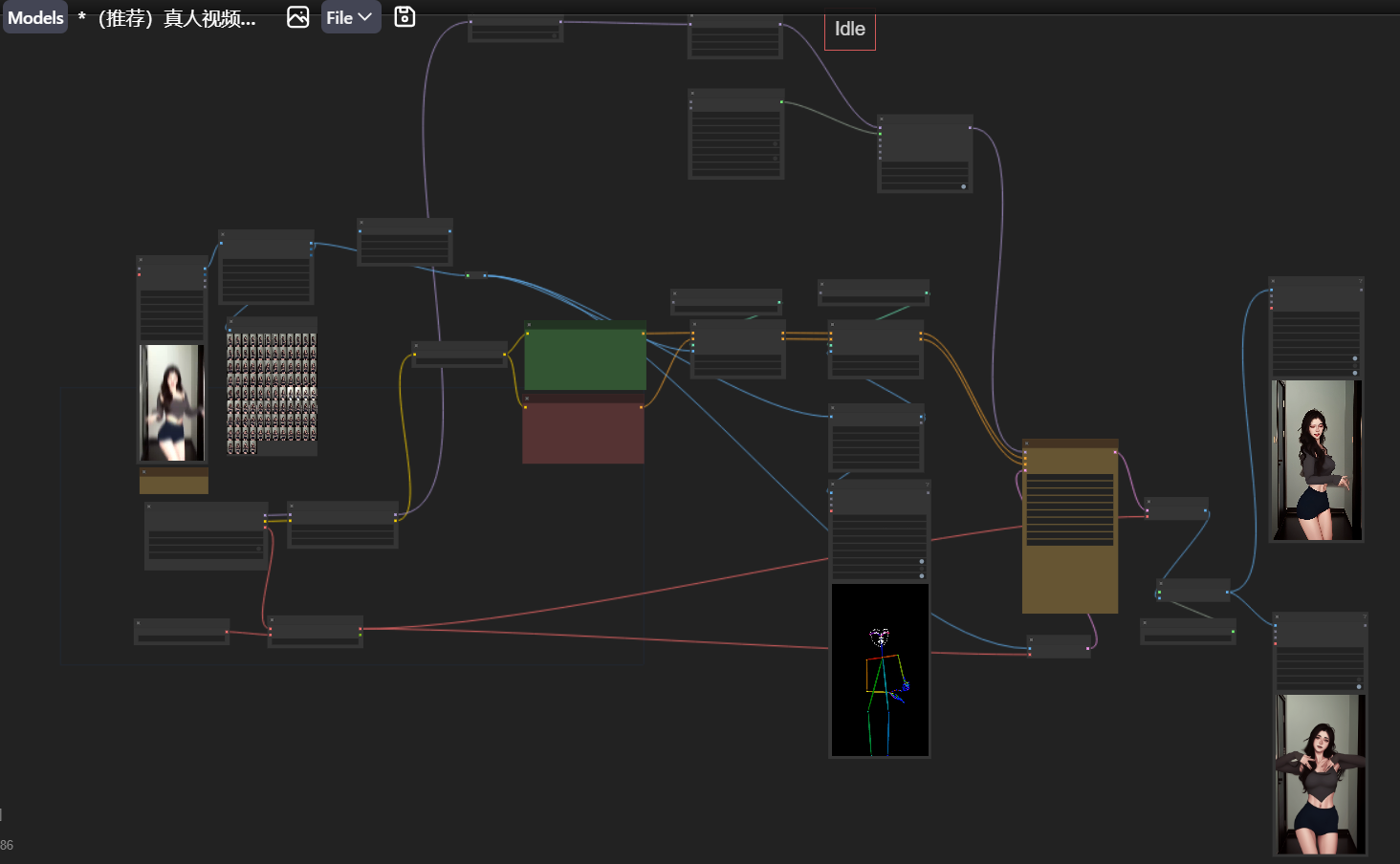Select the small brown node under source video

174,481
